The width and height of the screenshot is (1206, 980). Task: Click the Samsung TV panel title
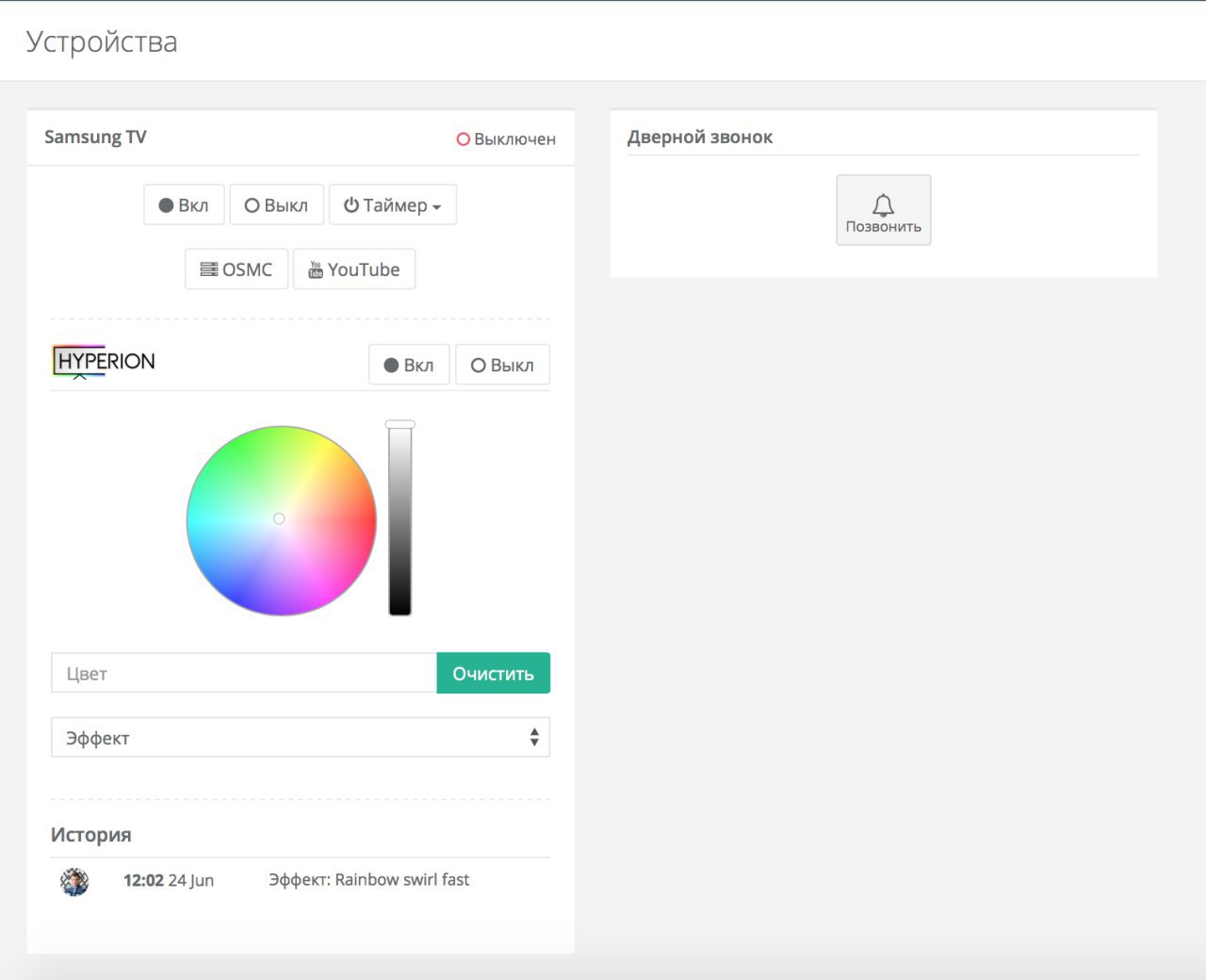point(95,137)
